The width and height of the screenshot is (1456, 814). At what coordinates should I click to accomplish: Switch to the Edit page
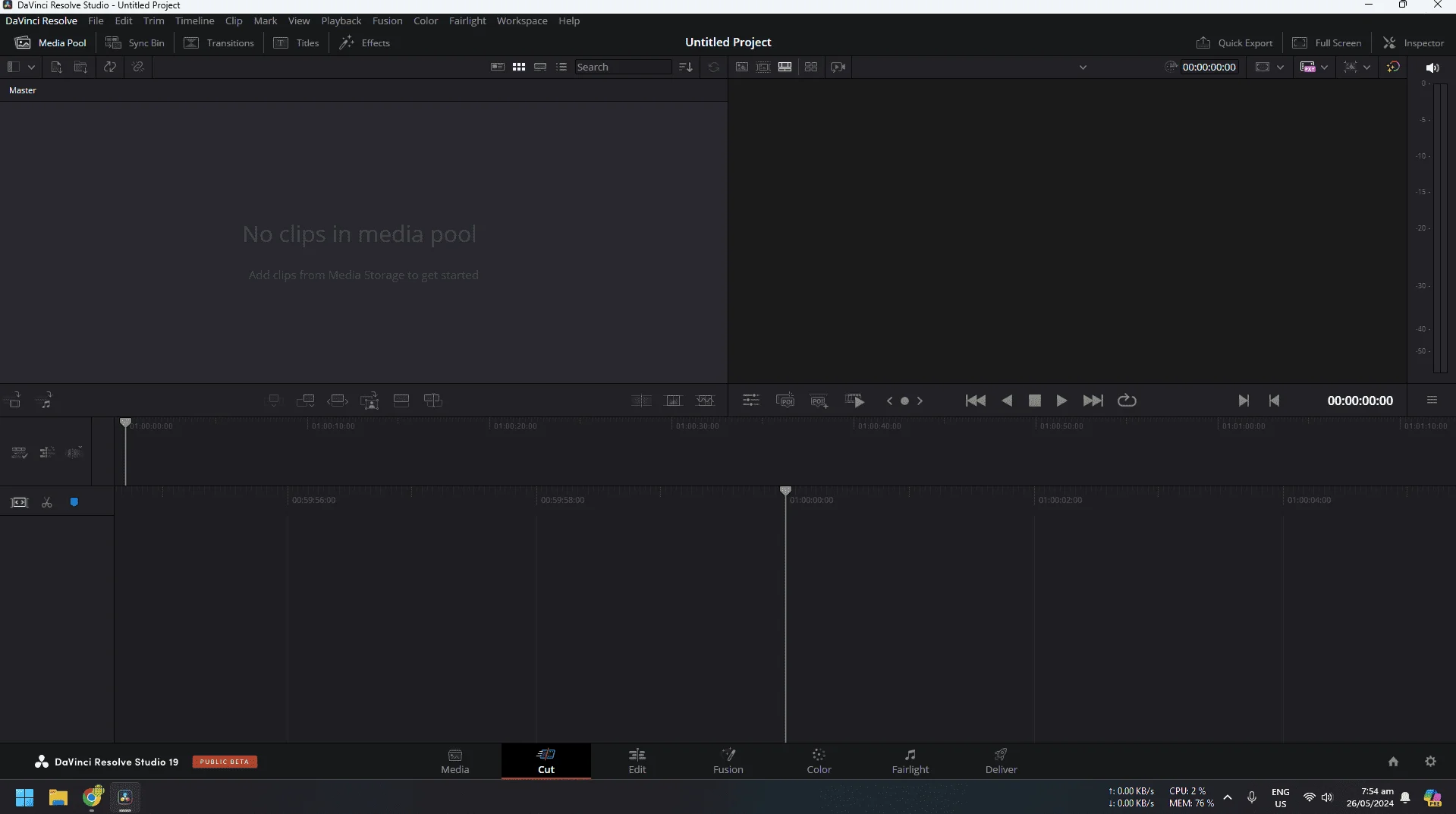(637, 761)
